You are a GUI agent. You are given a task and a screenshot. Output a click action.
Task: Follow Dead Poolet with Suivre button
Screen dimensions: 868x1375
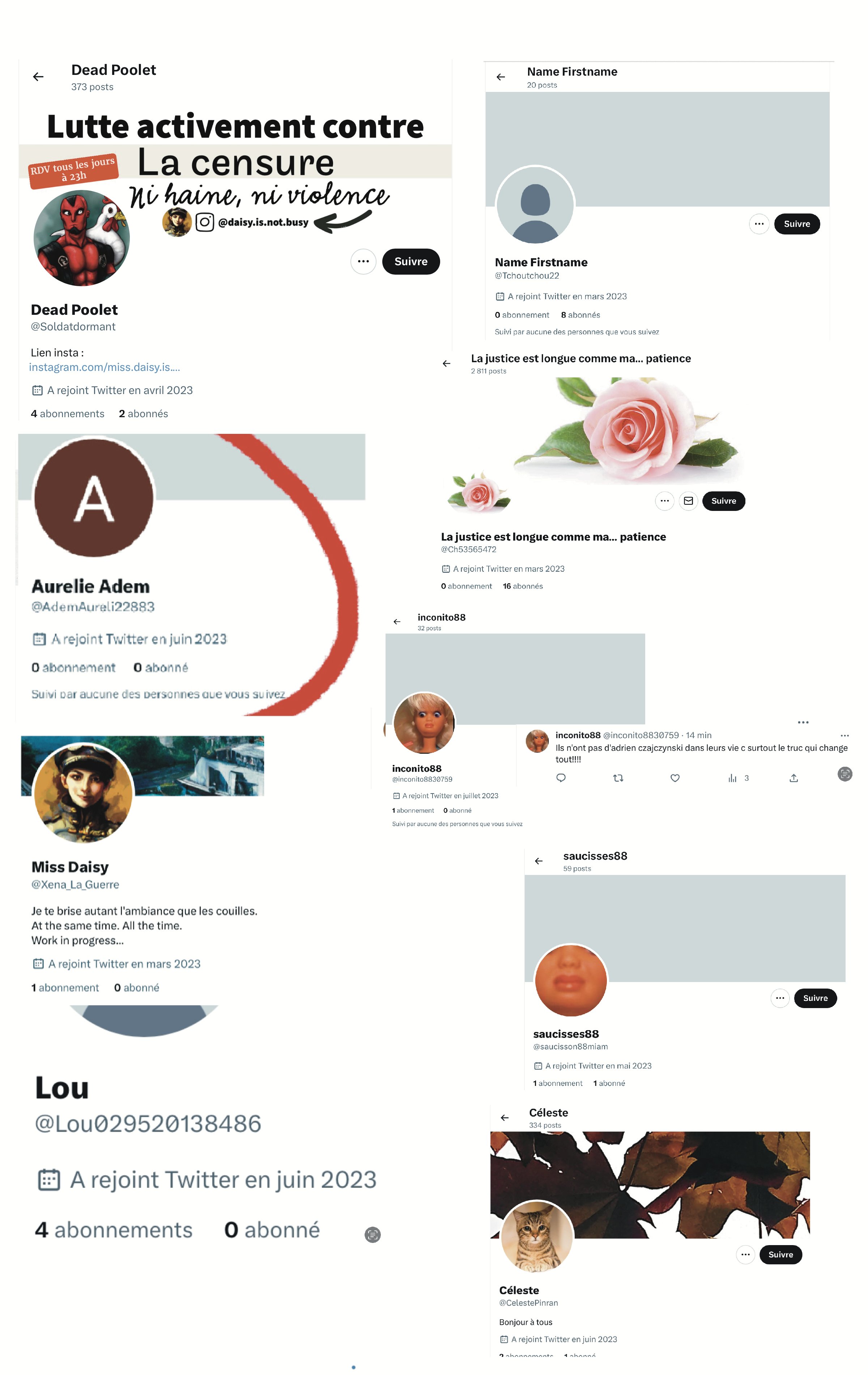[411, 262]
